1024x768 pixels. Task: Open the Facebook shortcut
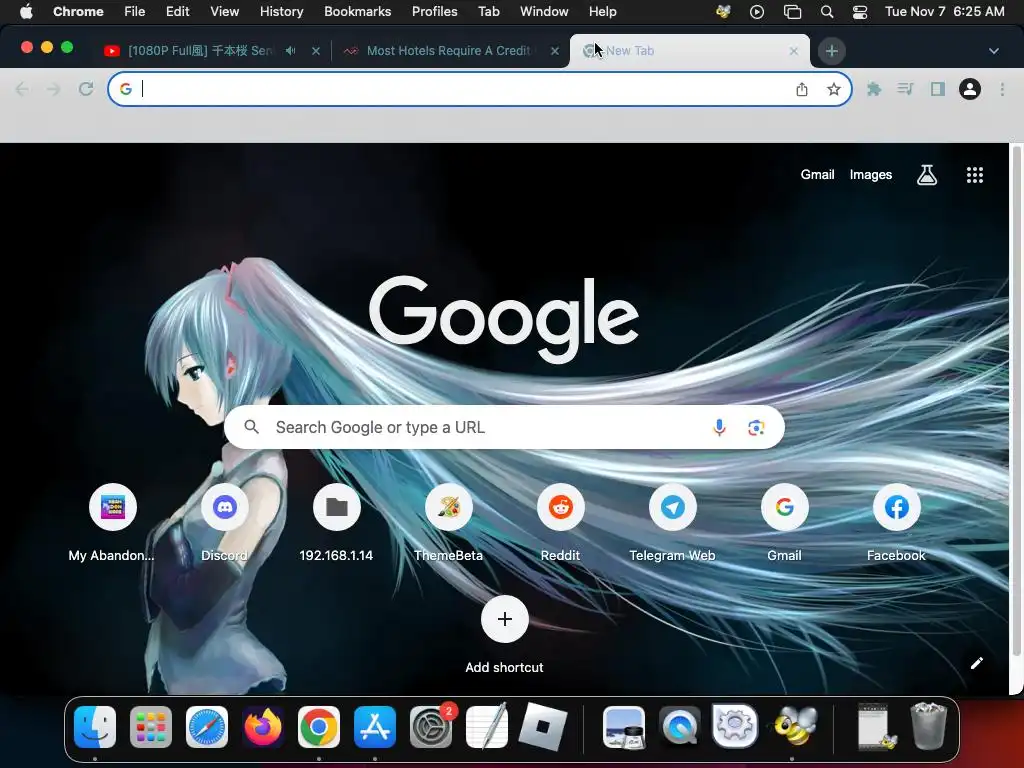[x=897, y=522]
